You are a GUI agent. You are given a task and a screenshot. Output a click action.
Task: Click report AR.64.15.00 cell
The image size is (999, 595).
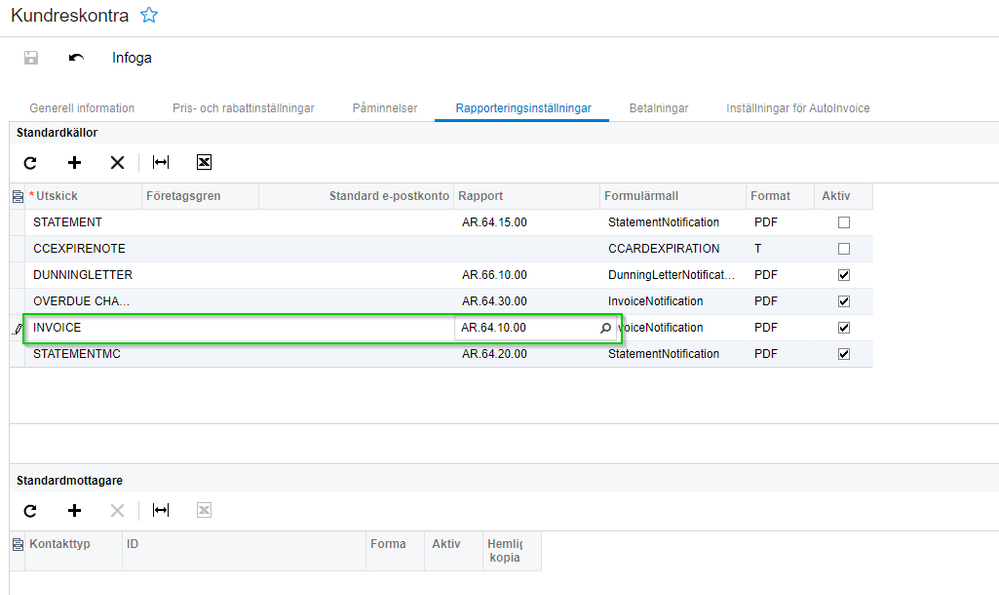point(526,222)
